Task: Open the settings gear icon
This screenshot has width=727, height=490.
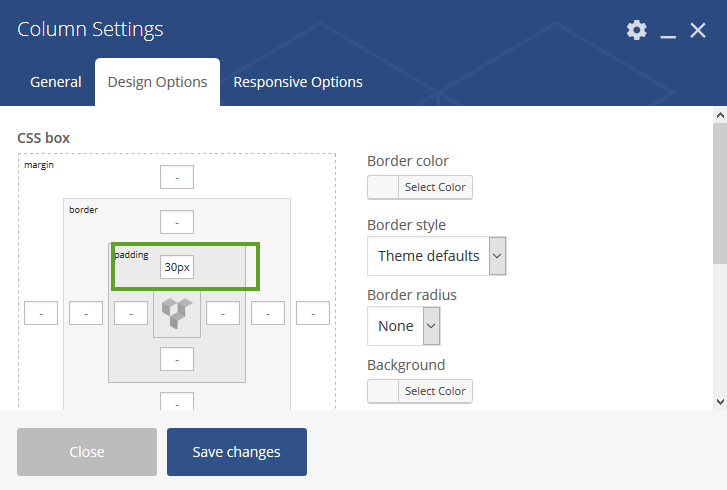Action: coord(637,30)
